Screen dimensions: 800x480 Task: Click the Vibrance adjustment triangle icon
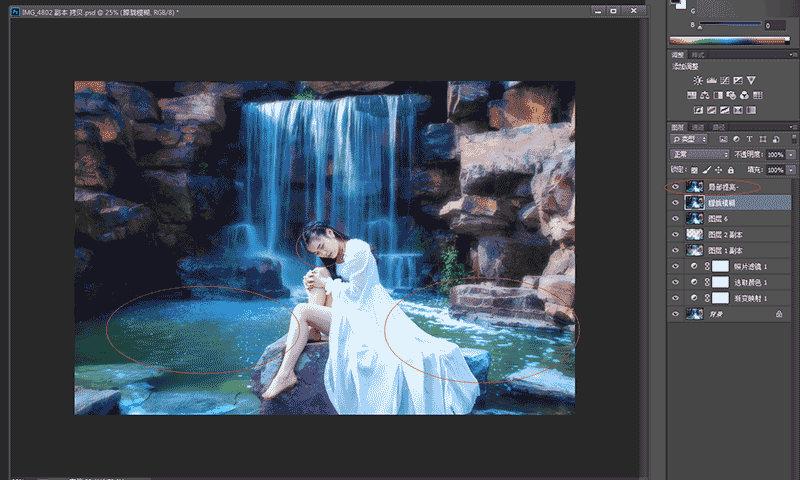point(753,79)
